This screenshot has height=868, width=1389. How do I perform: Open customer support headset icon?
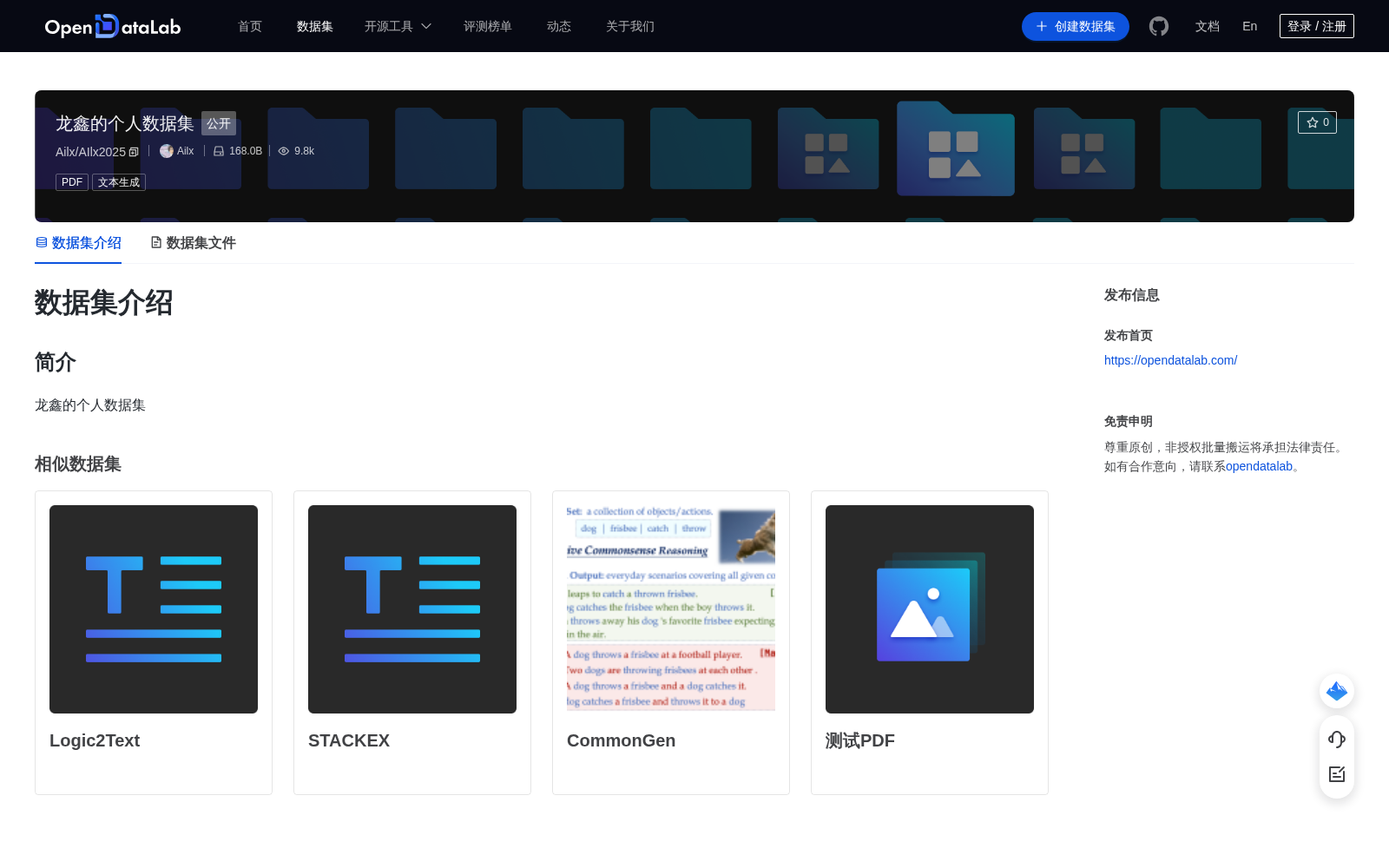coord(1337,739)
